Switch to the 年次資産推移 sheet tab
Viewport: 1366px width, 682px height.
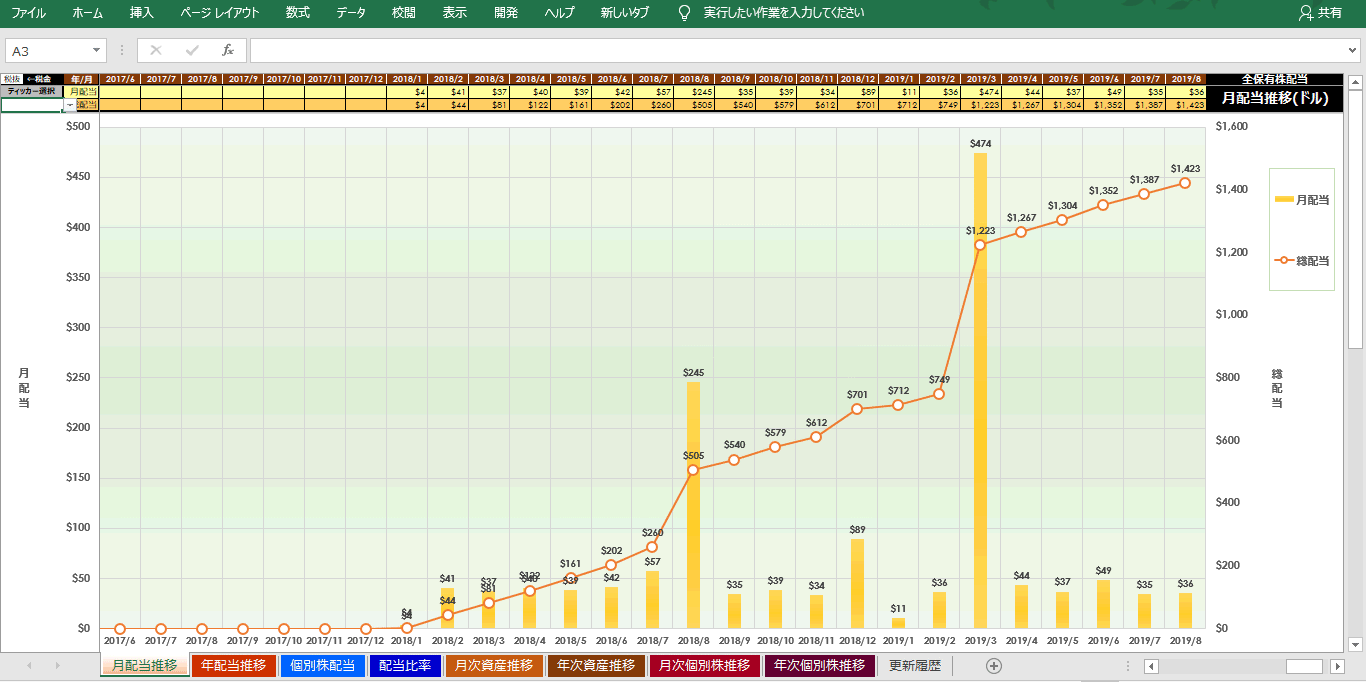click(596, 666)
